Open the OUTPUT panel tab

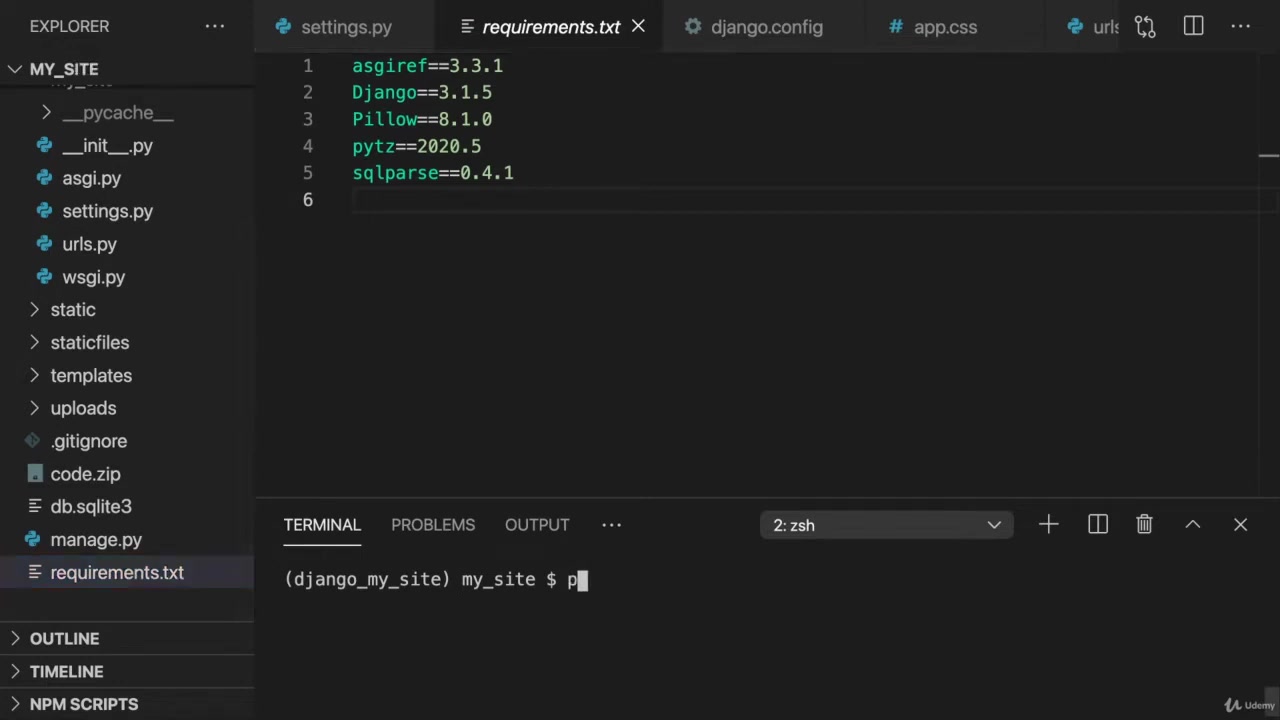[x=536, y=525]
